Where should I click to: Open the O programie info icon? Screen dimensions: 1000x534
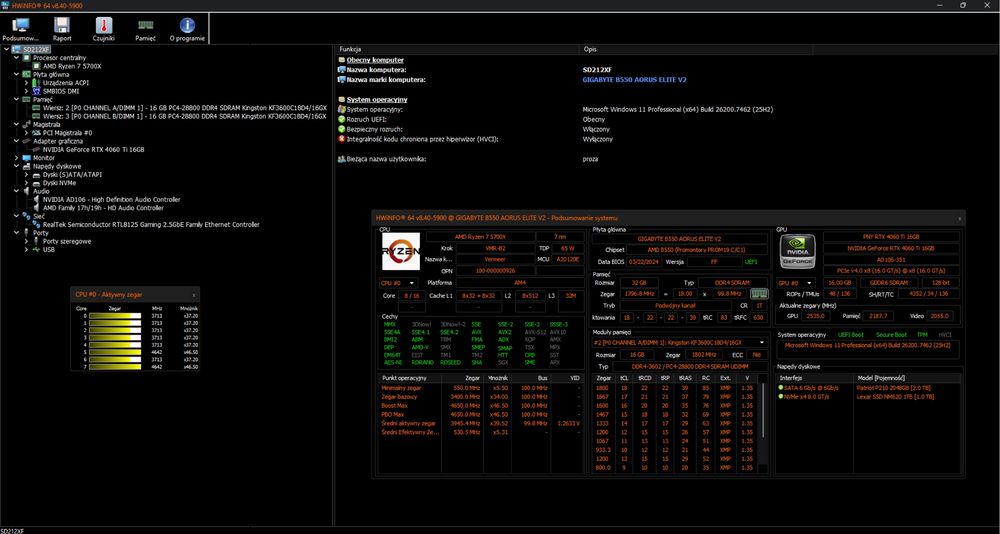coord(187,26)
